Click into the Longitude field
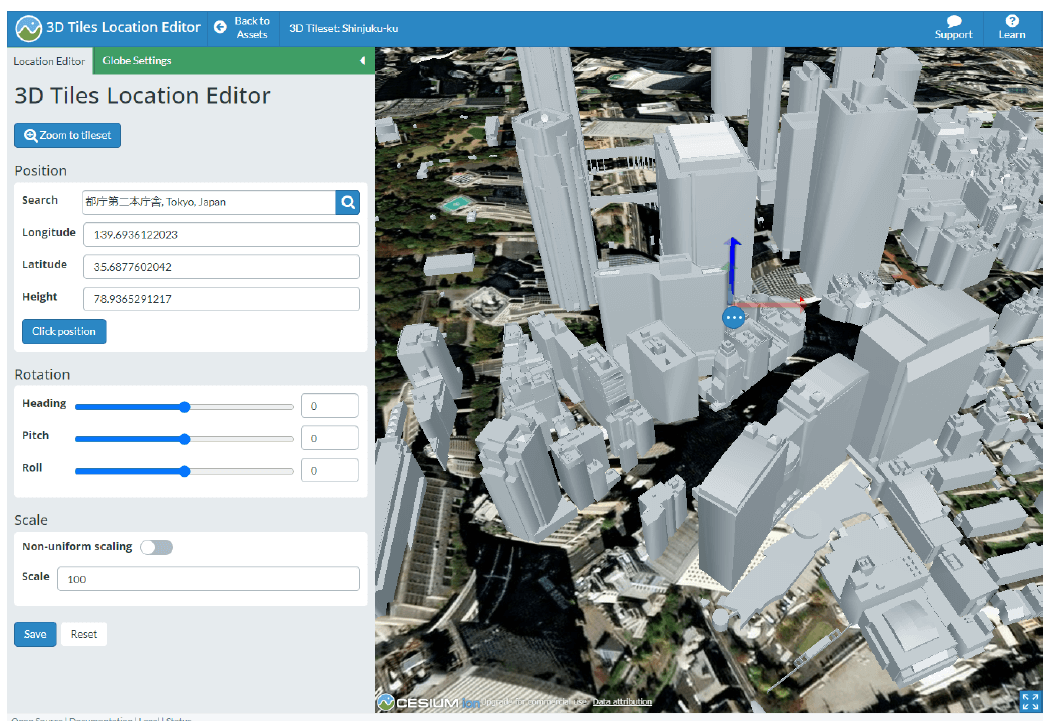 pyautogui.click(x=221, y=235)
